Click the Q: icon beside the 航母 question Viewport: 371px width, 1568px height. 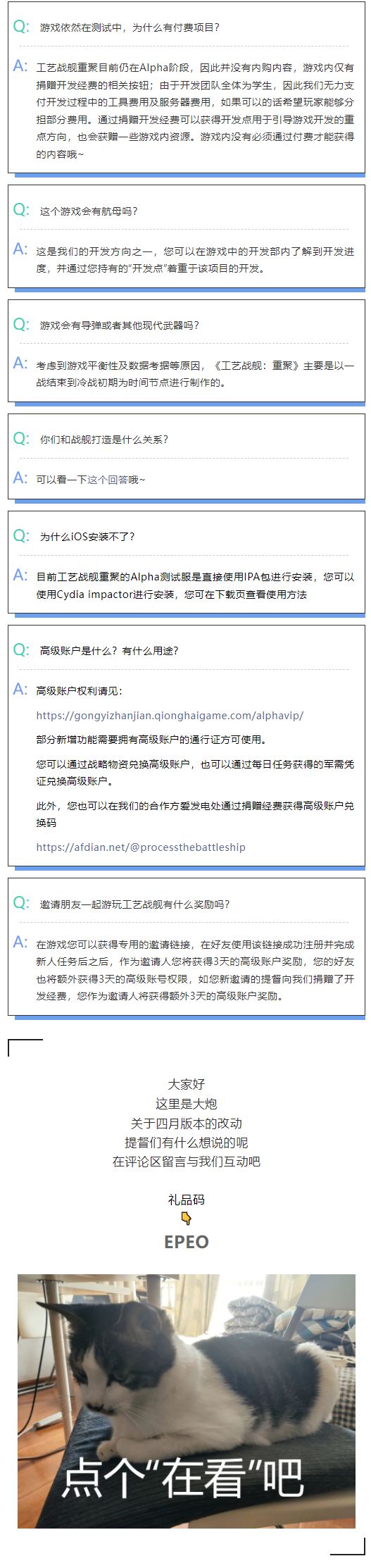pos(21,210)
